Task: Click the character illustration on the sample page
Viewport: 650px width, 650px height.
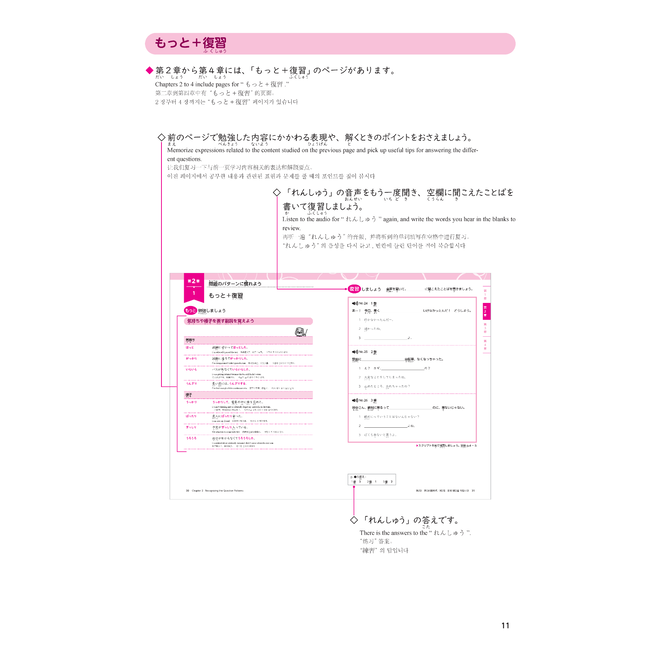Action: [298, 333]
